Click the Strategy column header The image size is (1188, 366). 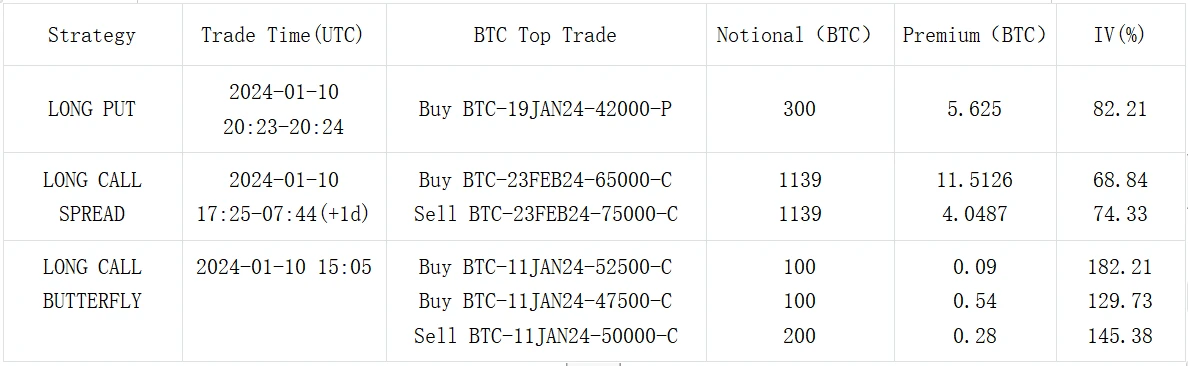point(92,35)
